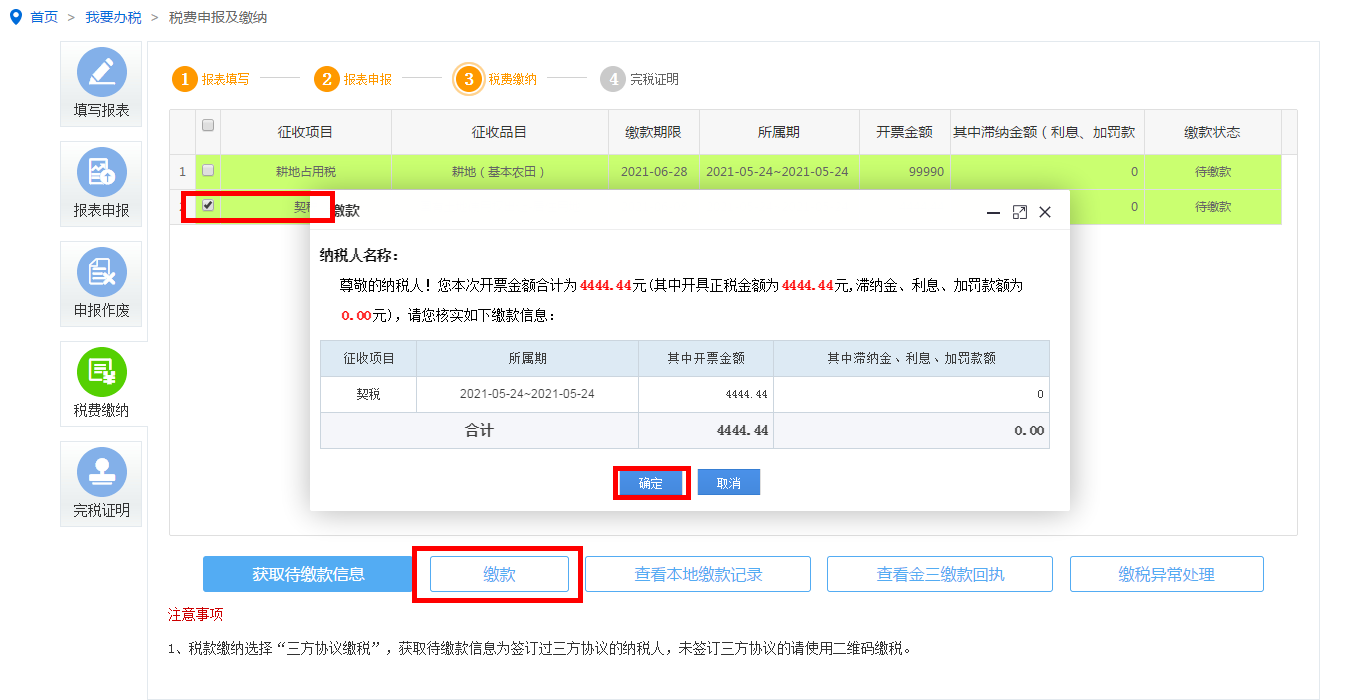Click 取消 in the 缴款 dialog
The height and width of the screenshot is (700, 1363).
click(x=729, y=483)
